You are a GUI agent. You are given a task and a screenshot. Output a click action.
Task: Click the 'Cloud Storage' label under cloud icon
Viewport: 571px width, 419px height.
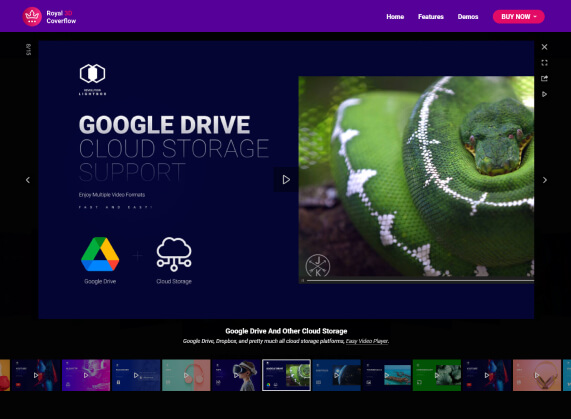pyautogui.click(x=174, y=281)
